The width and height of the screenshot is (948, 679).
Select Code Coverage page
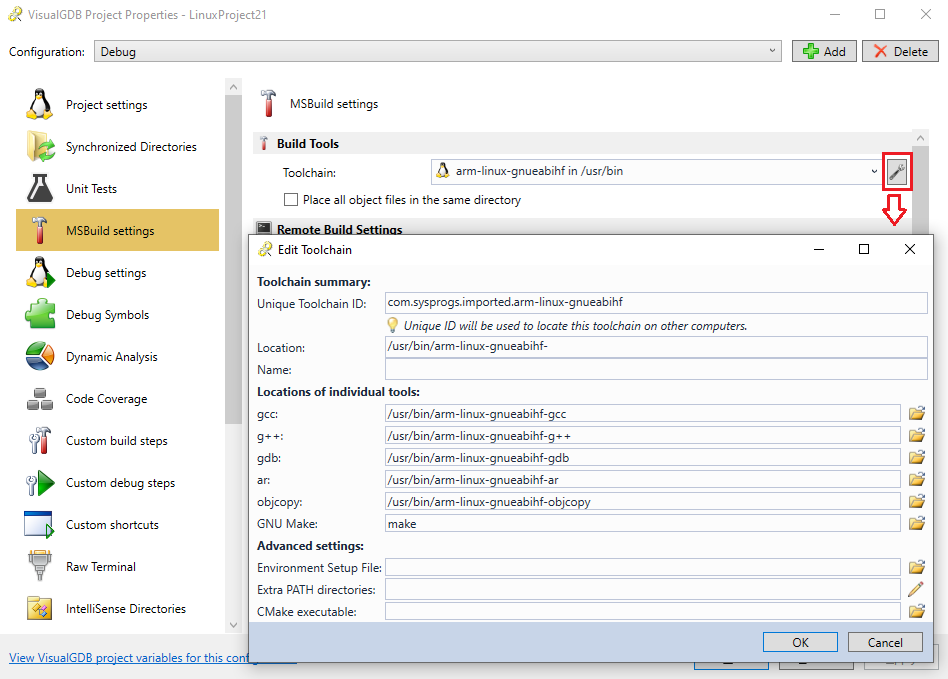point(117,398)
